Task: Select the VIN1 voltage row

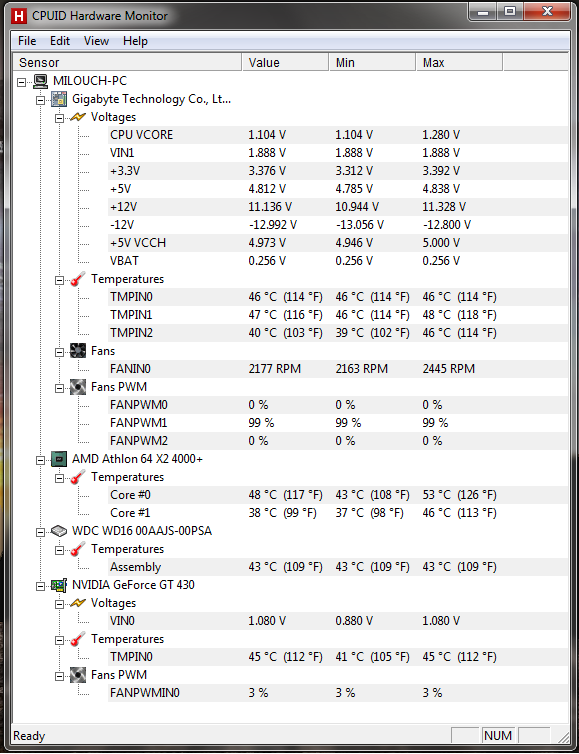Action: coord(338,153)
